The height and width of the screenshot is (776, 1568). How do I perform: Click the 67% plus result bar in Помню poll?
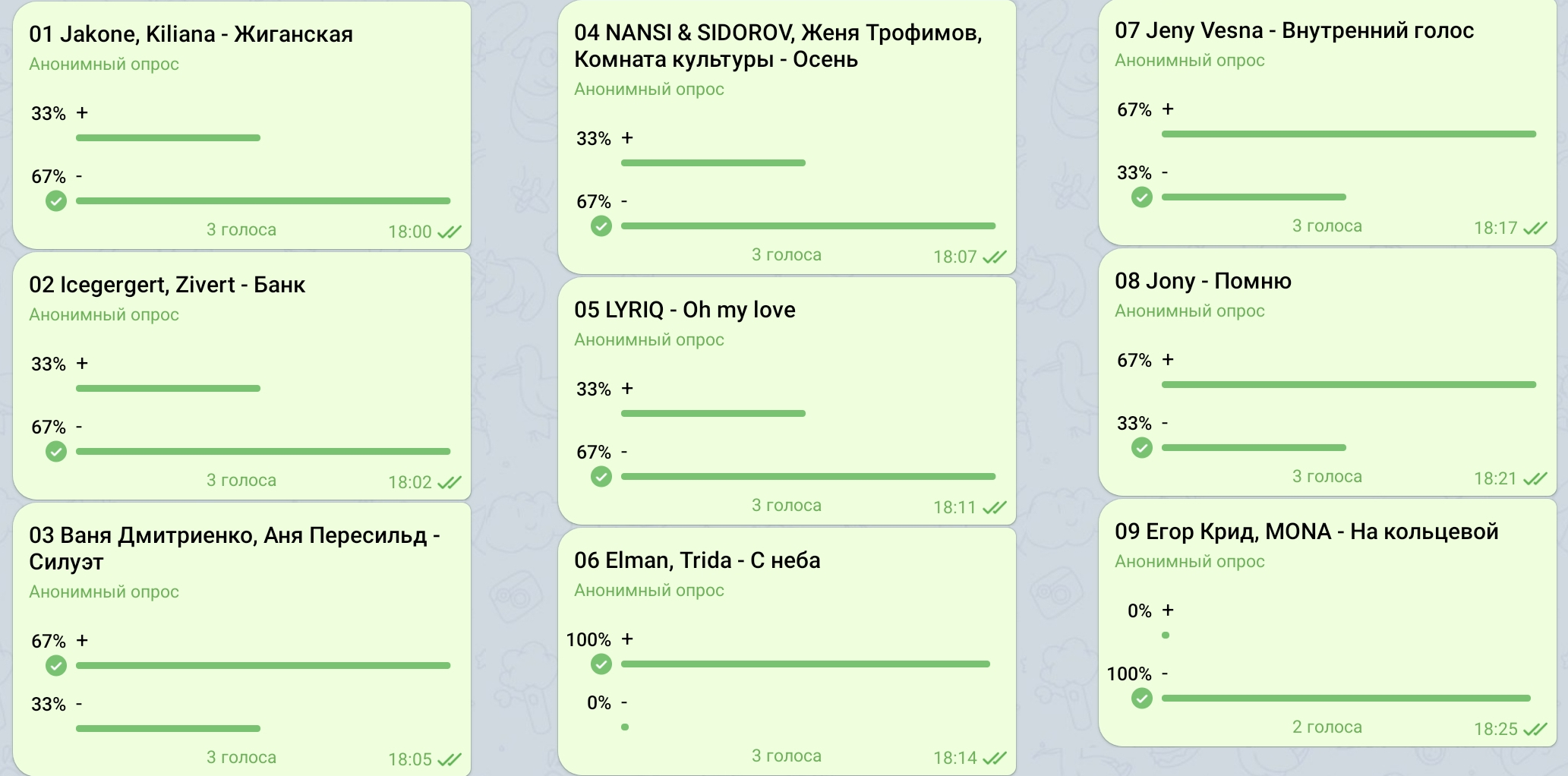1349,385
